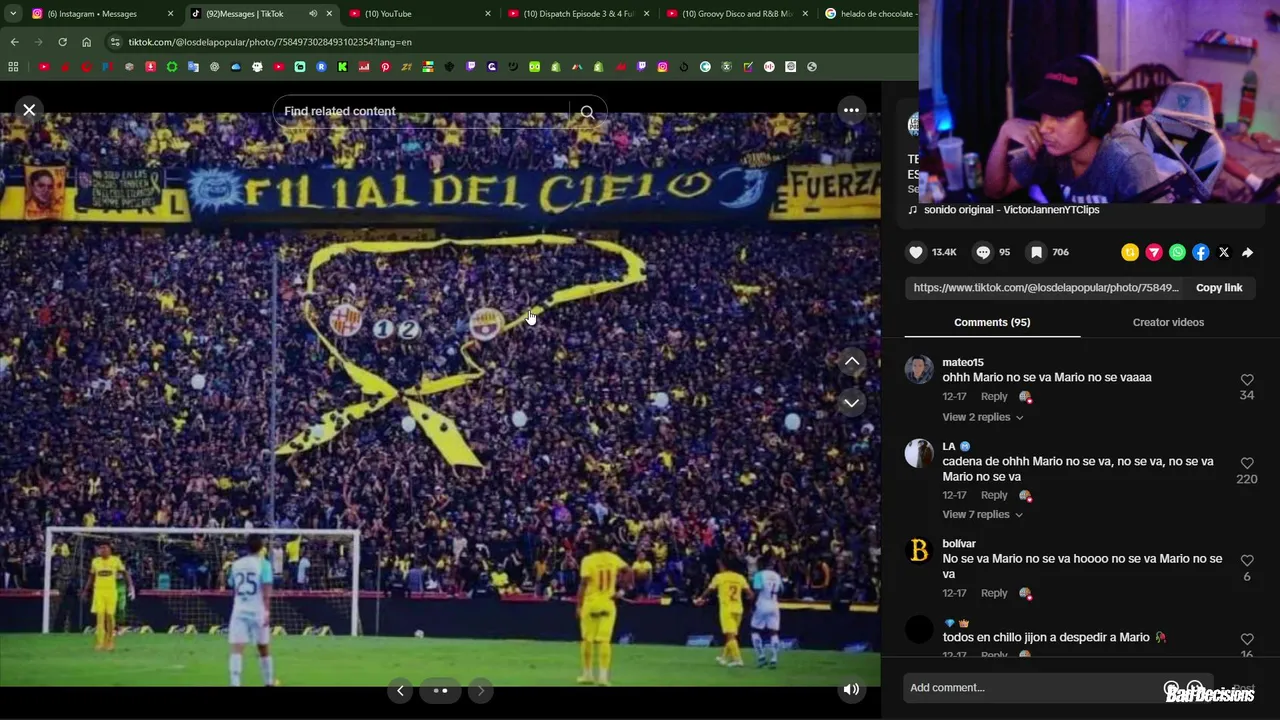Share the post to Facebook
This screenshot has width=1280, height=720.
1201,253
